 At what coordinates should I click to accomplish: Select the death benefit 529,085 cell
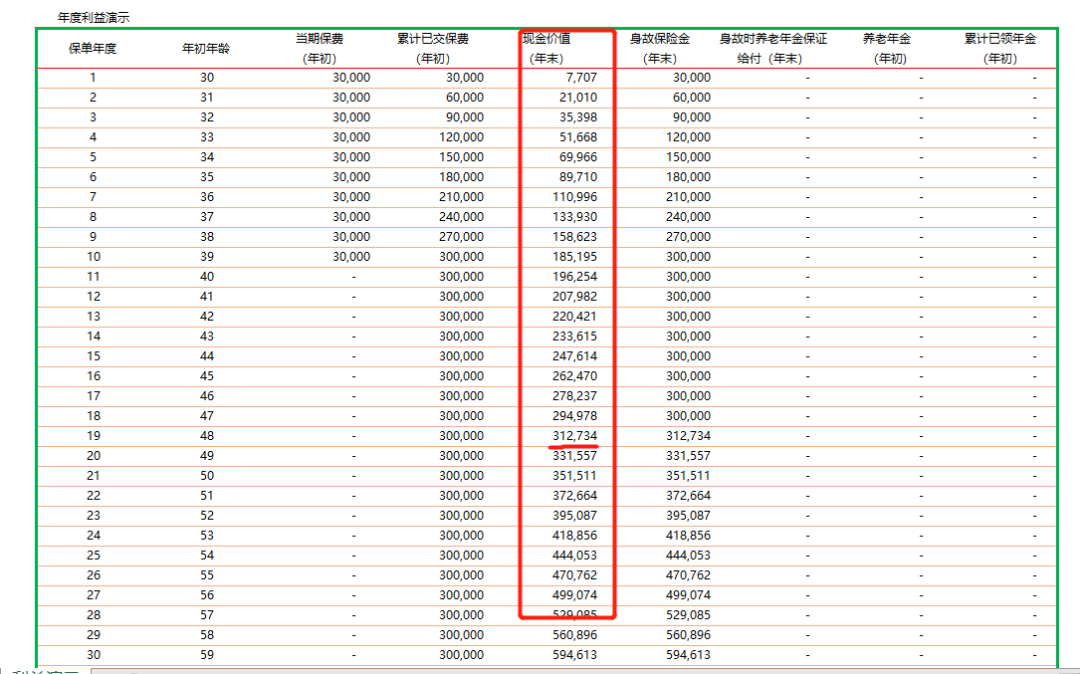(687, 615)
